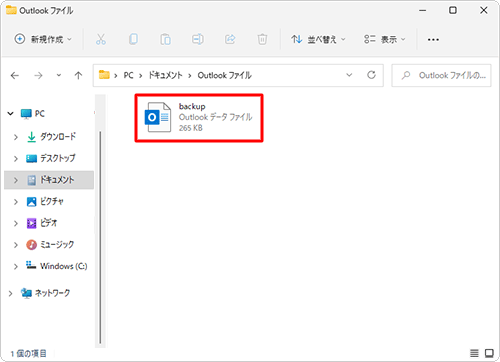This screenshot has height=362, width=500.
Task: Switch to details list view icon
Action: point(474,353)
